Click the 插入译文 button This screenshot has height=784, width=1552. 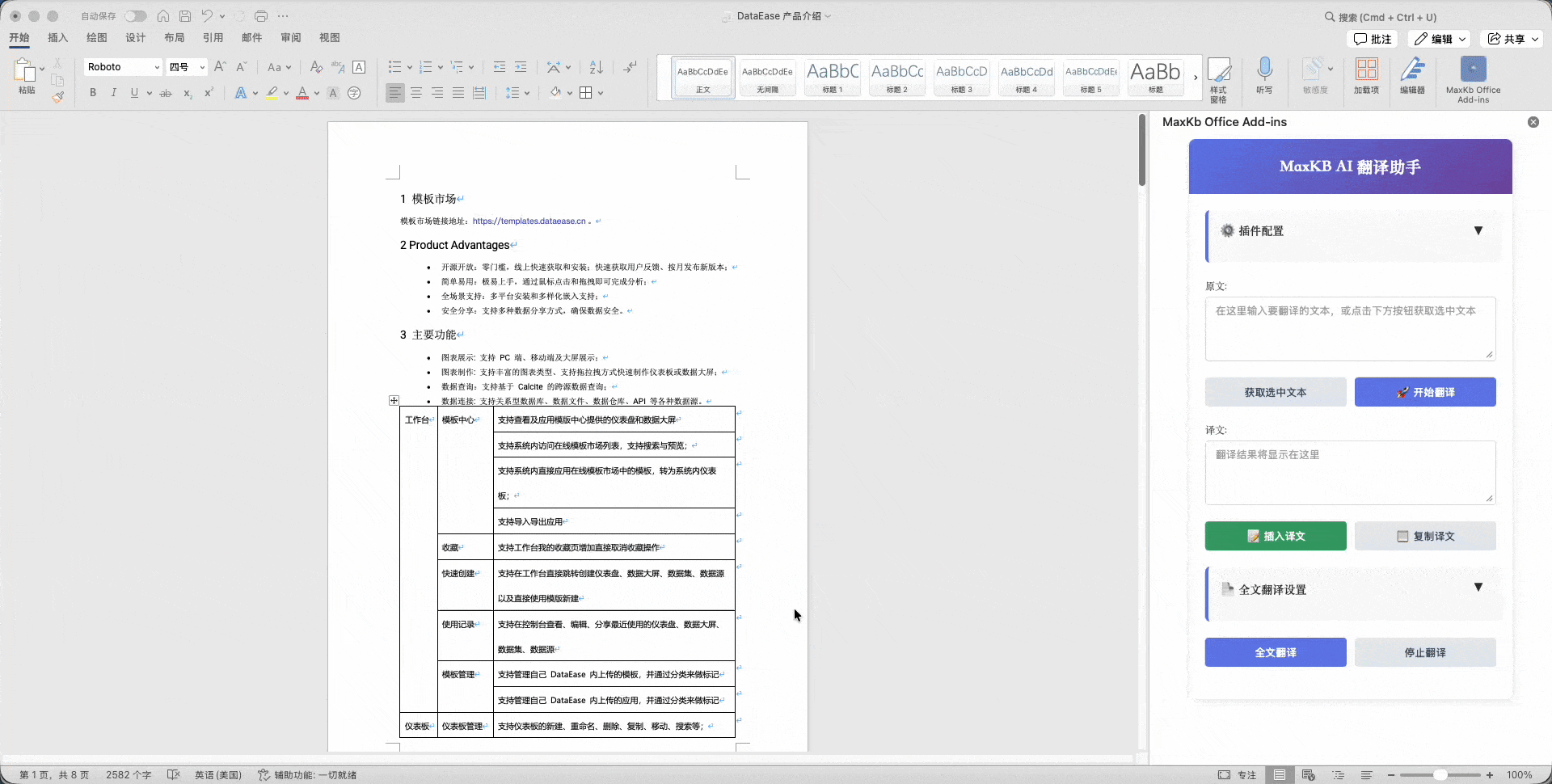tap(1276, 536)
